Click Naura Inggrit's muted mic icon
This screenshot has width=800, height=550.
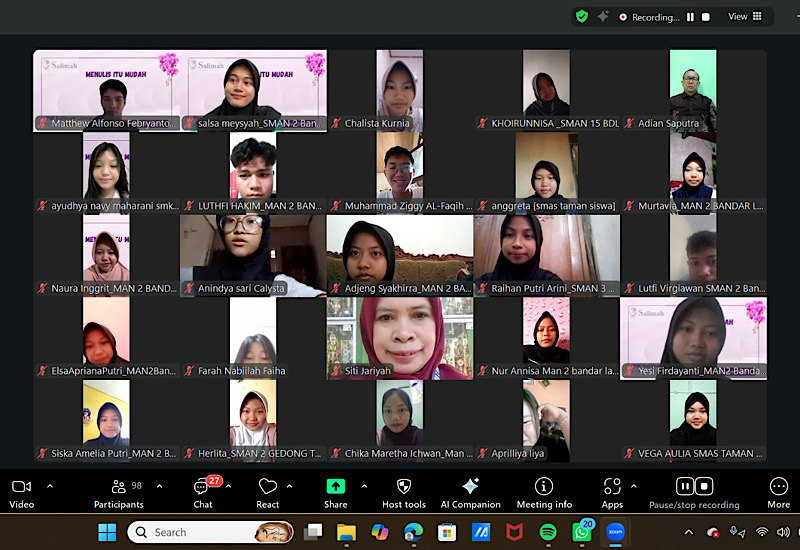42,288
